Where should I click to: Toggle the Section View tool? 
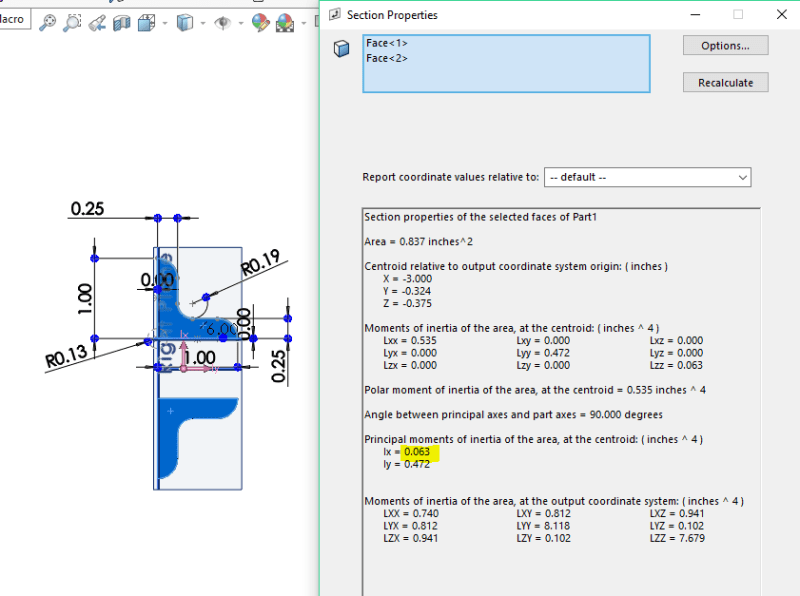121,23
